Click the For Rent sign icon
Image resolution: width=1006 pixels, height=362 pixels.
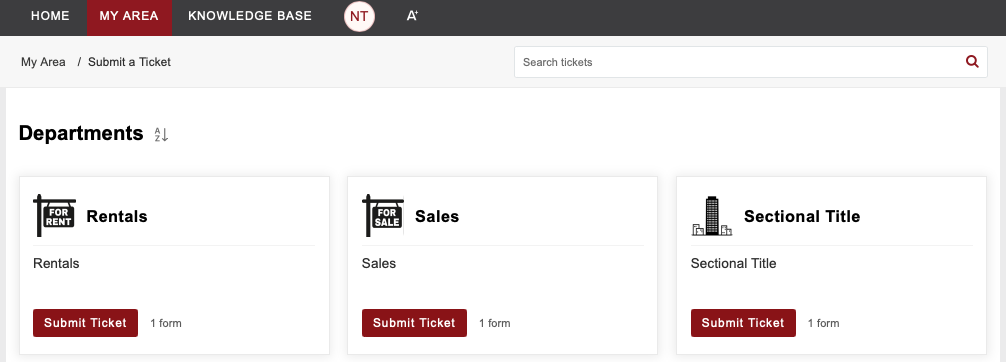(x=55, y=216)
